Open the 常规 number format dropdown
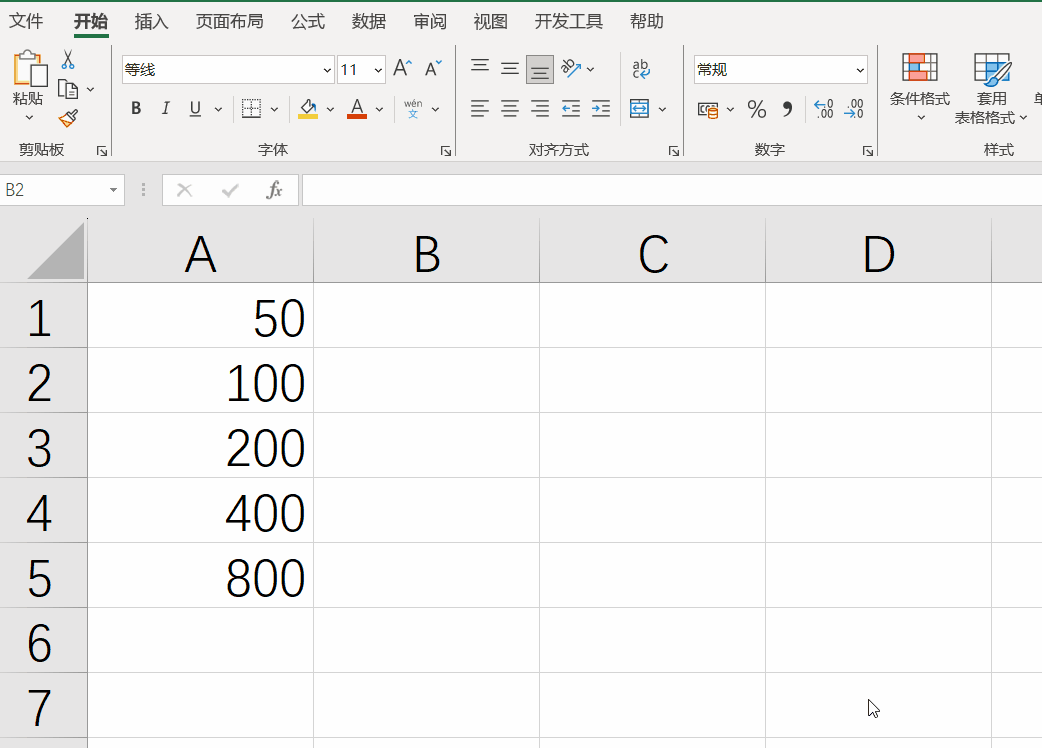This screenshot has width=1042, height=748. coord(860,70)
